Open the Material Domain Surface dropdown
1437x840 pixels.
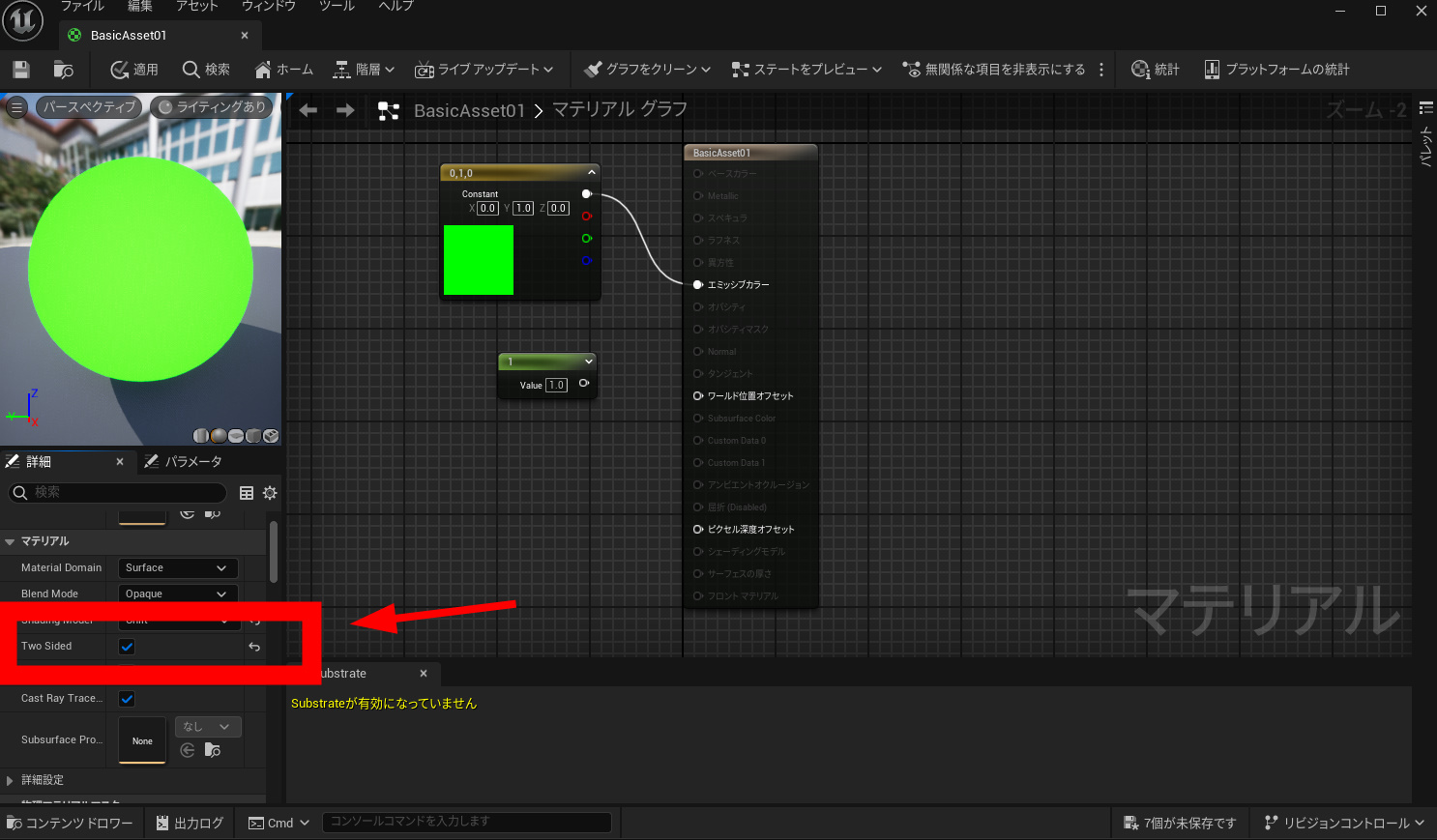[x=177, y=568]
